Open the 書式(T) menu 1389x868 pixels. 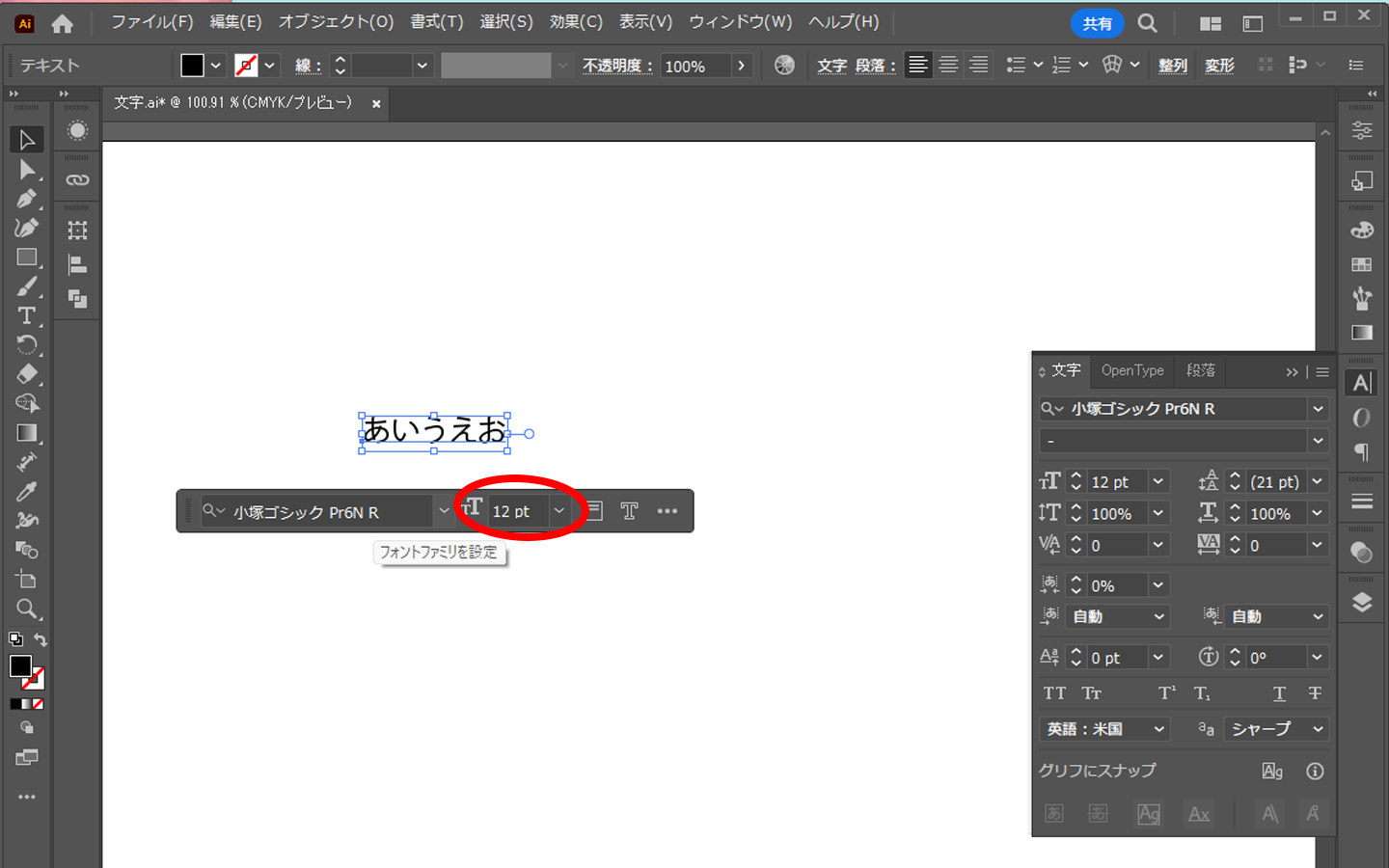(436, 21)
